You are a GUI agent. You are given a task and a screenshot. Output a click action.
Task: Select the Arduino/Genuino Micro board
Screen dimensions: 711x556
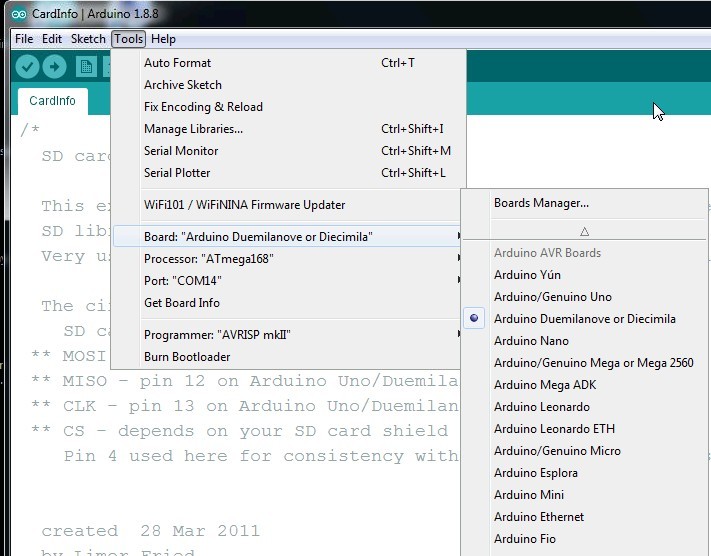point(584,451)
